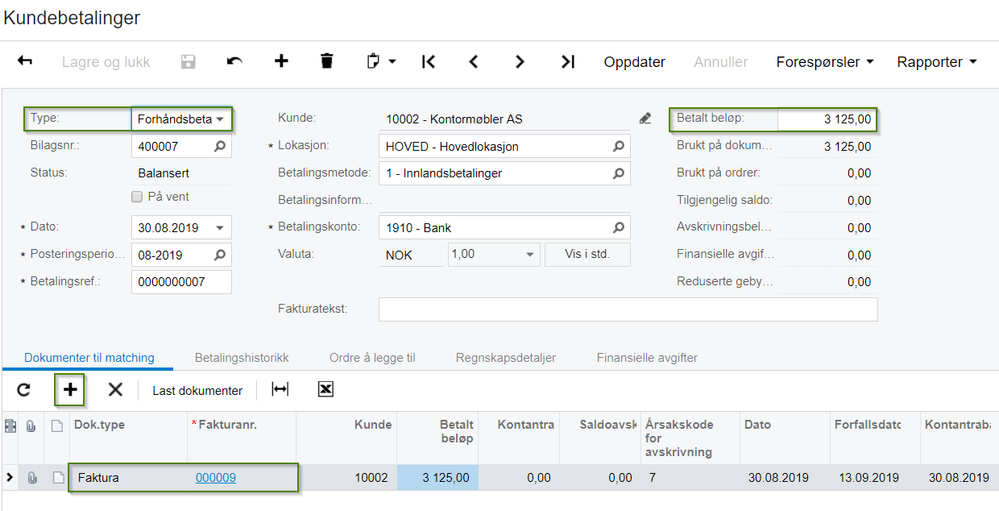
Task: Click the Årsakskode cell showing 7
Action: coord(690,478)
